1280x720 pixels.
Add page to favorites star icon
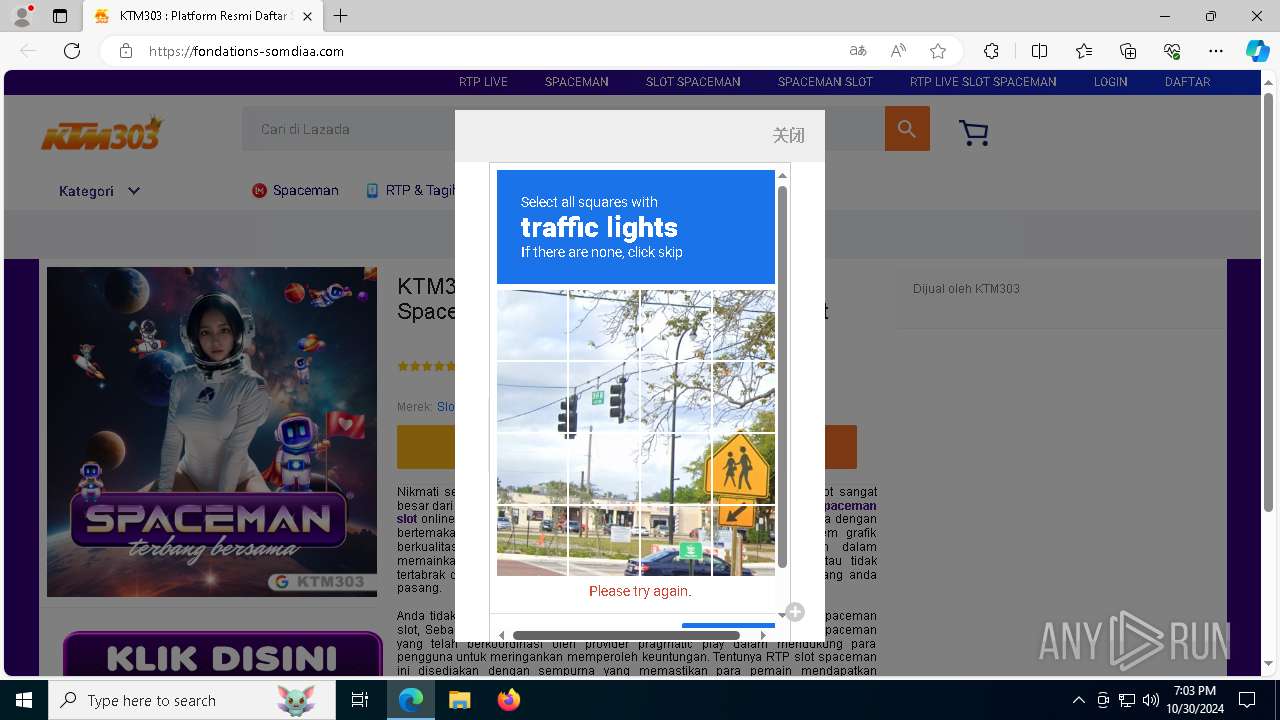937,51
